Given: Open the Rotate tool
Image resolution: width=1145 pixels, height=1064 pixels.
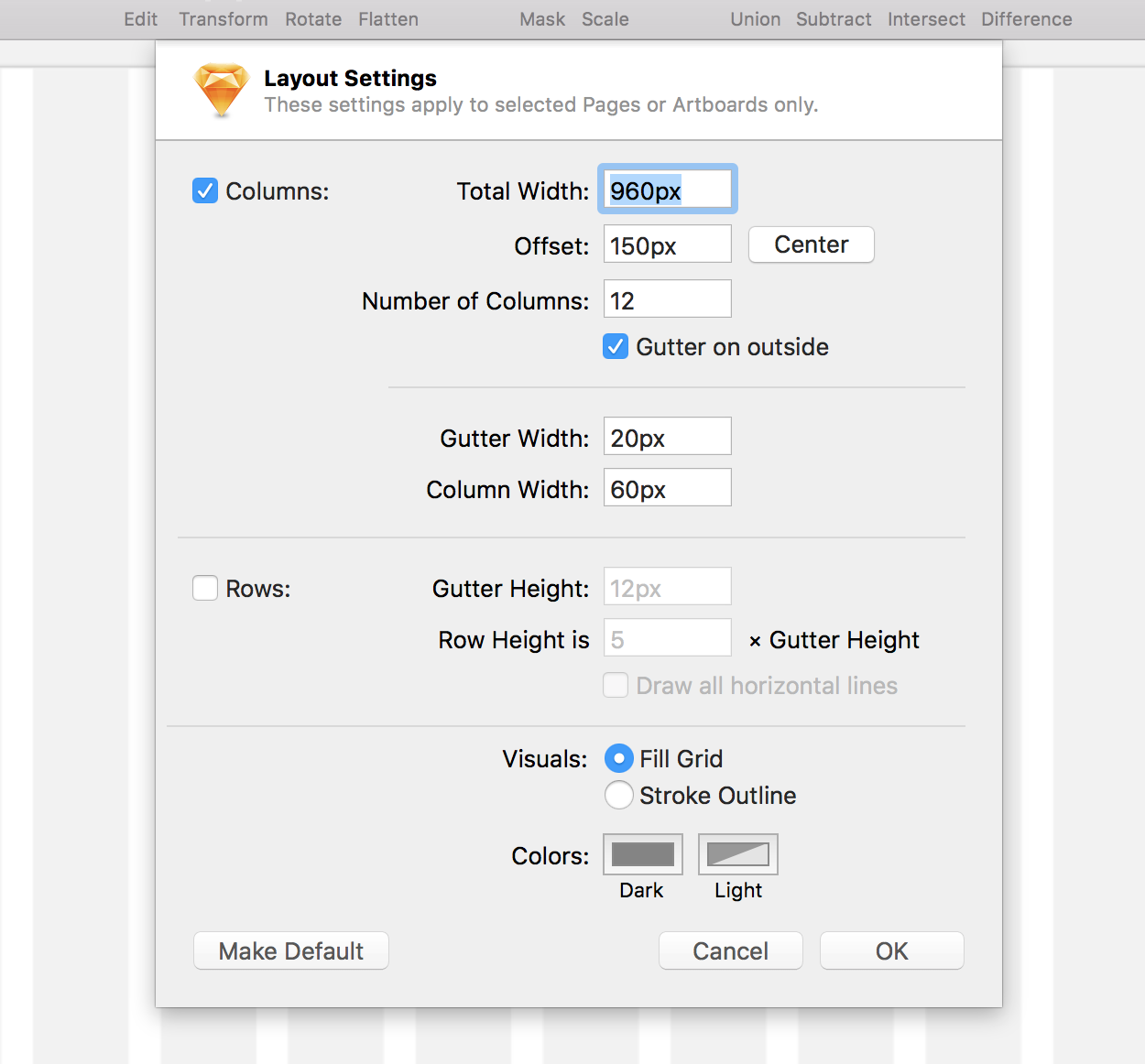Looking at the screenshot, I should 313,18.
